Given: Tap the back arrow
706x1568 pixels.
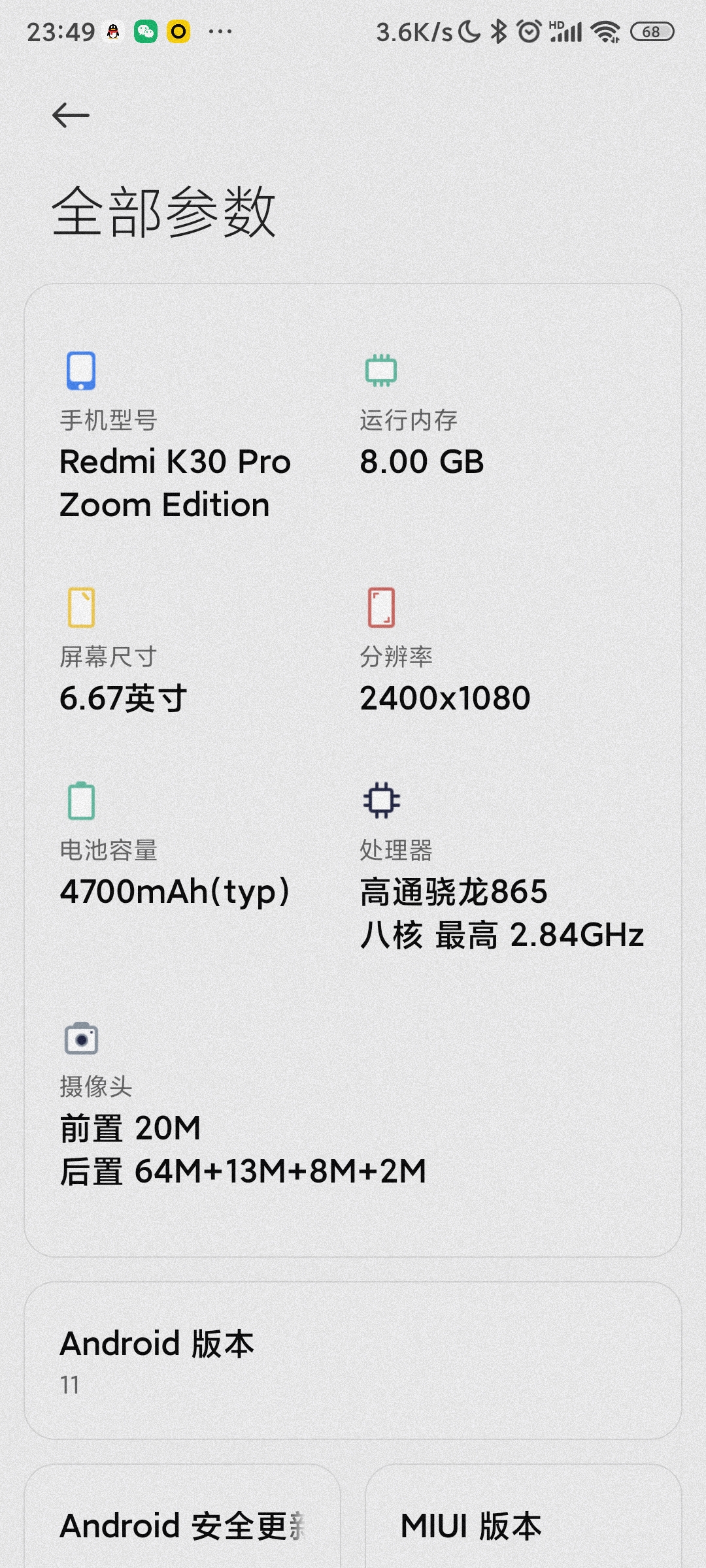Looking at the screenshot, I should (71, 116).
